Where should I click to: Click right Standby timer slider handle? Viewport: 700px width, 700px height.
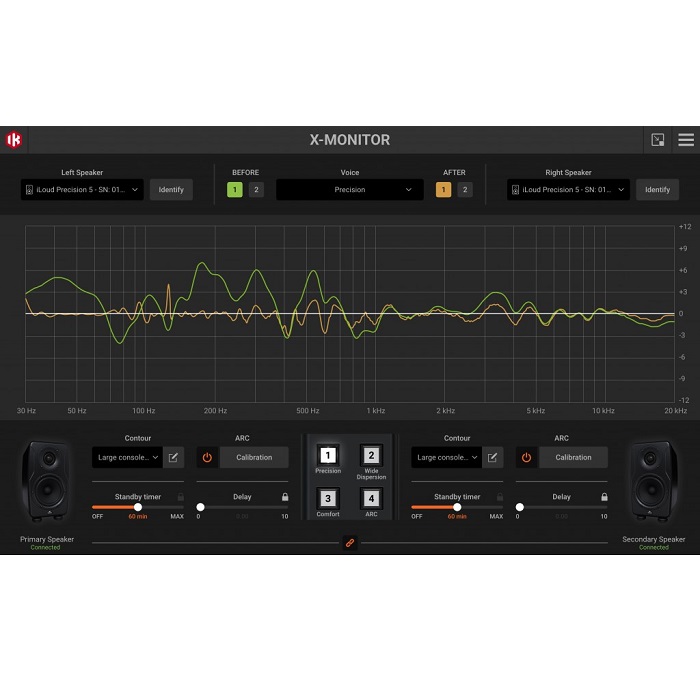pyautogui.click(x=457, y=507)
